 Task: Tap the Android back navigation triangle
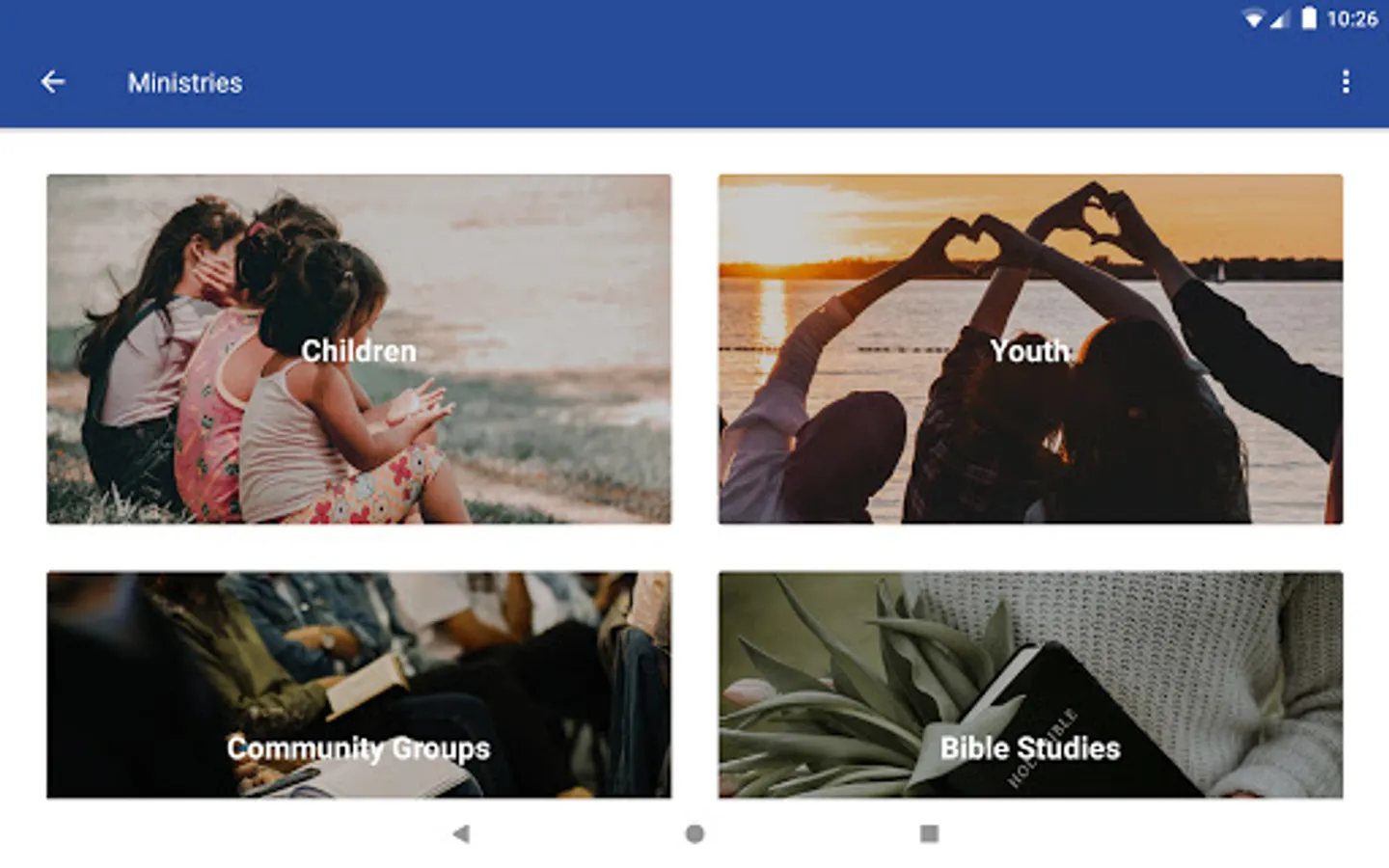pyautogui.click(x=461, y=833)
